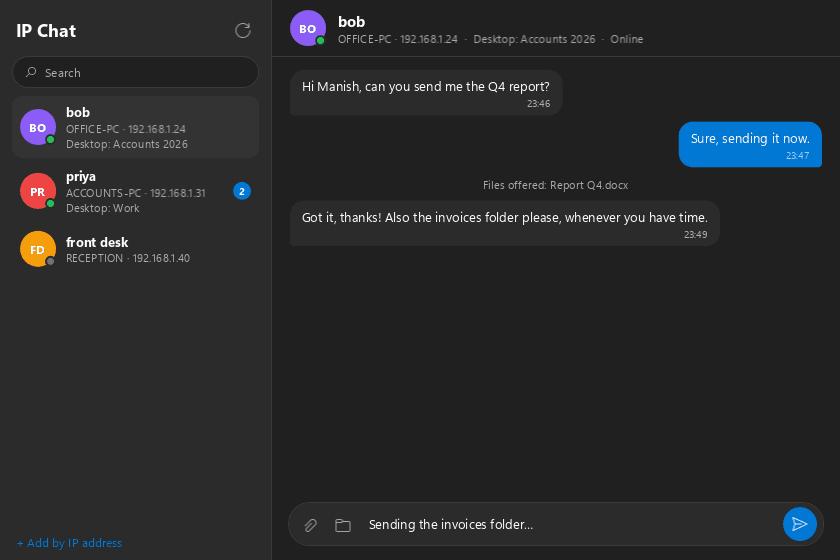Click 'Desktop: Work' under priya

[x=102, y=208]
